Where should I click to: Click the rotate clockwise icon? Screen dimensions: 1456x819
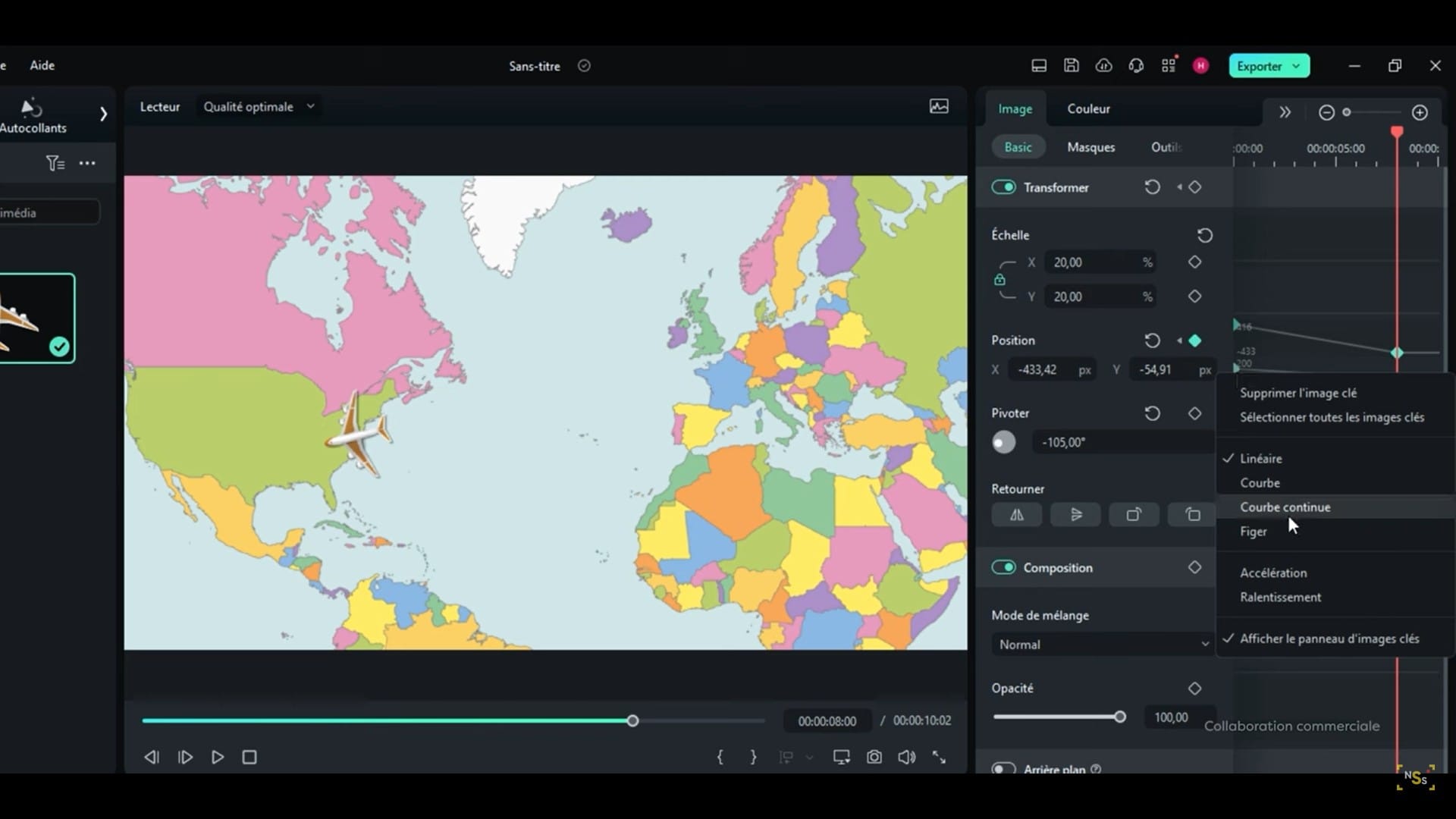(x=1134, y=516)
